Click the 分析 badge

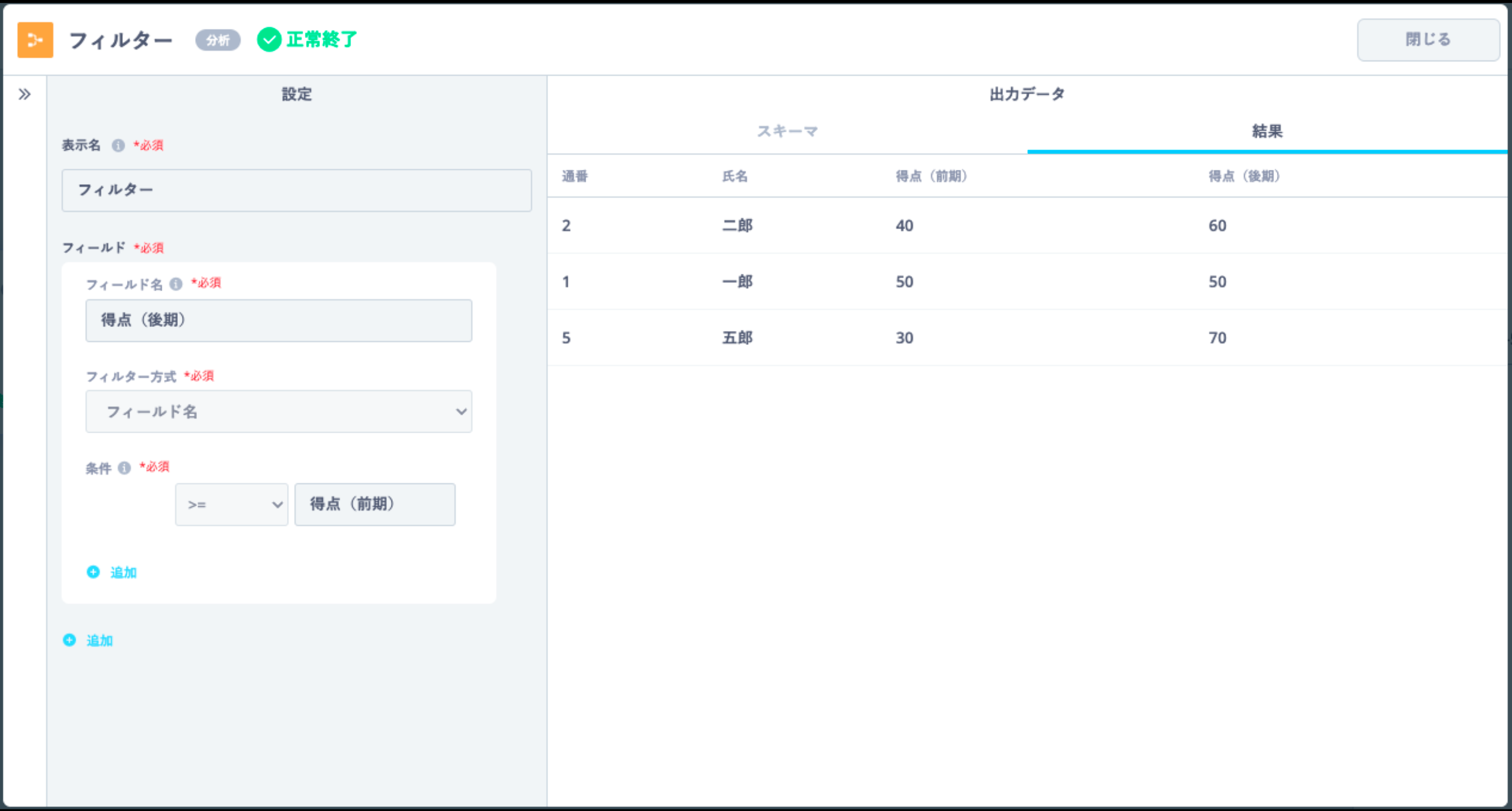pos(218,40)
